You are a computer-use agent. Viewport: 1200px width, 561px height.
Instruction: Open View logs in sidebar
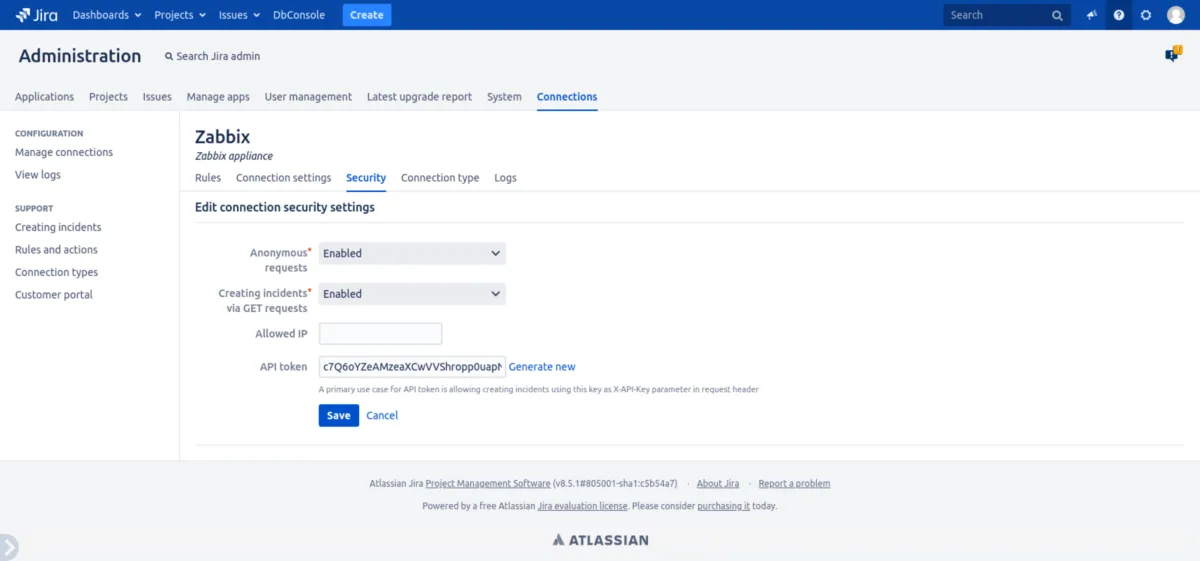click(38, 175)
